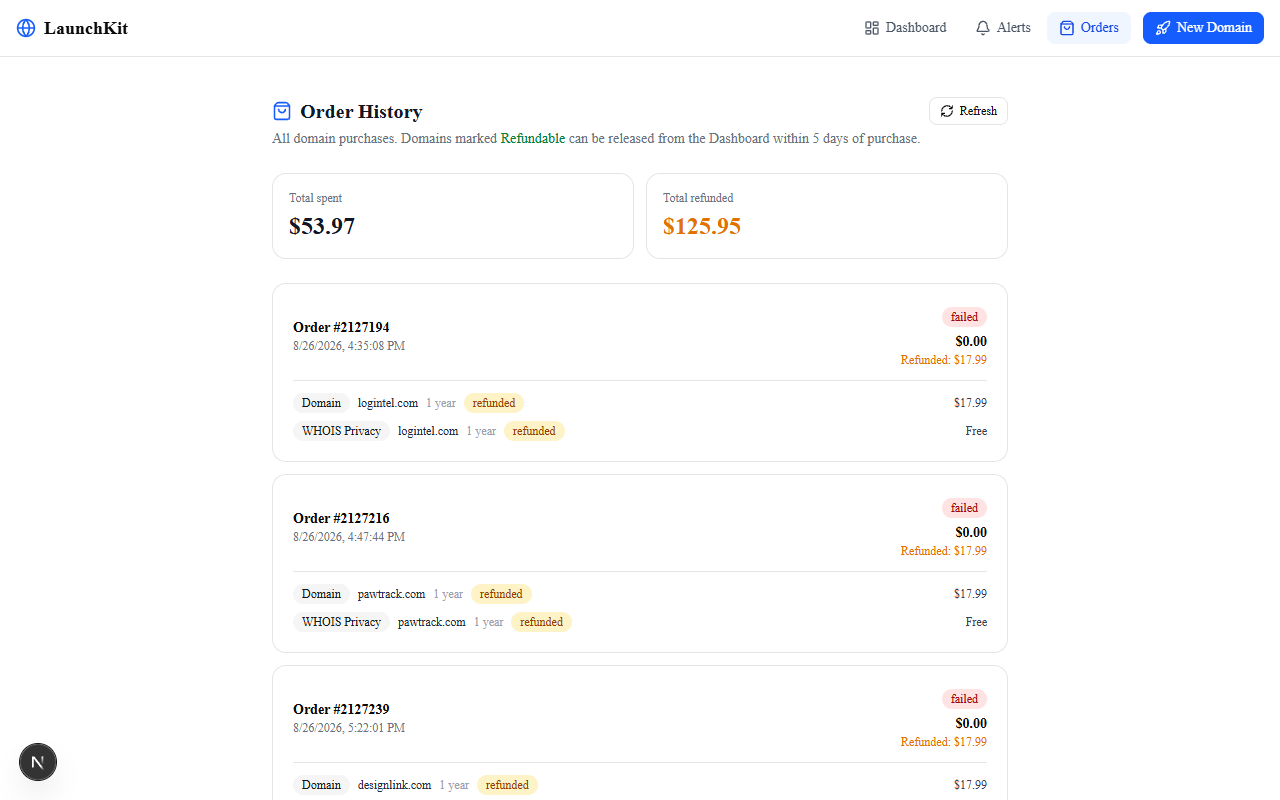Click the WHOIS Privacy tag for logintel.com

pyautogui.click(x=342, y=431)
